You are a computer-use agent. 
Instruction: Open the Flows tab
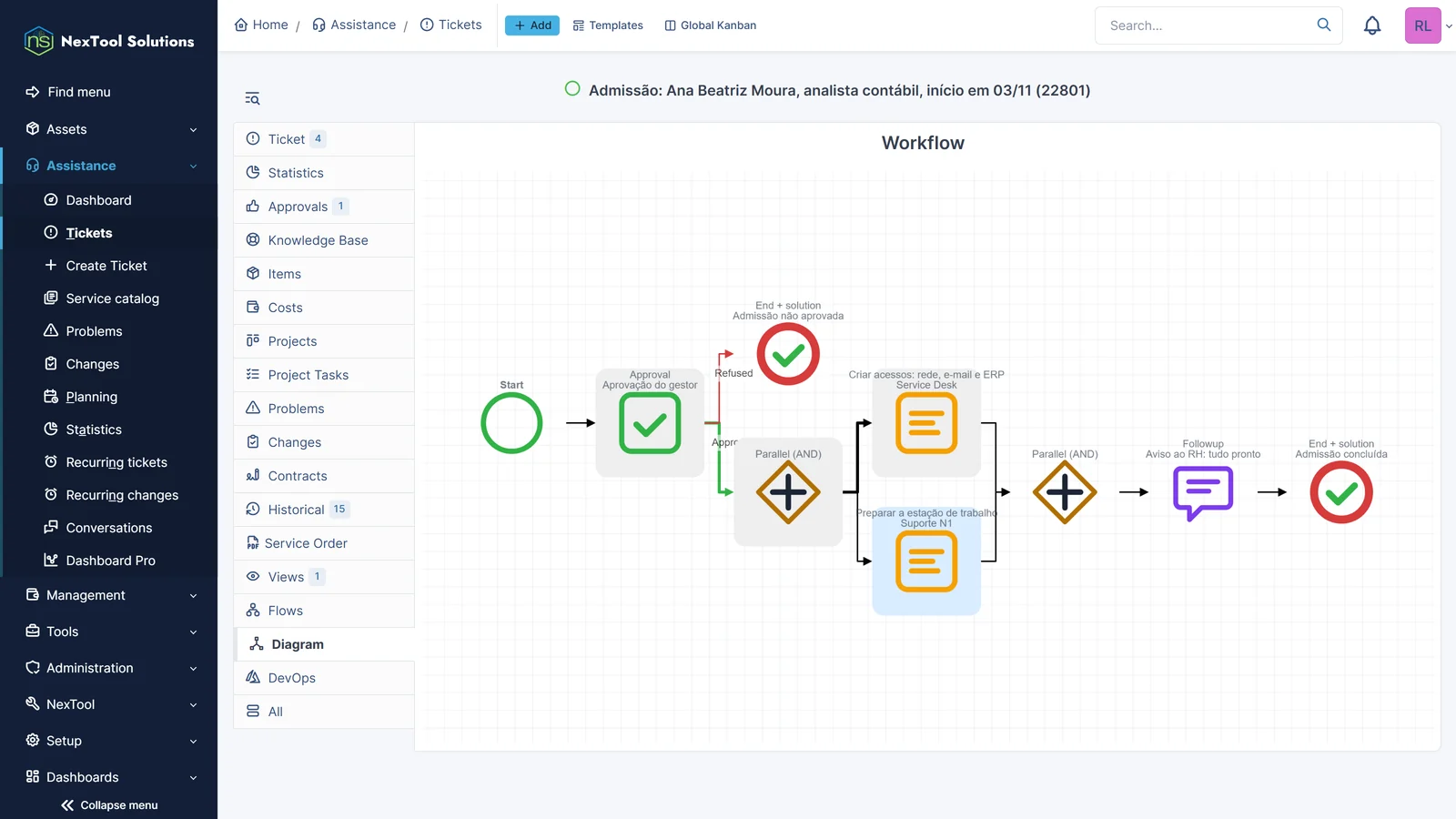324,611
